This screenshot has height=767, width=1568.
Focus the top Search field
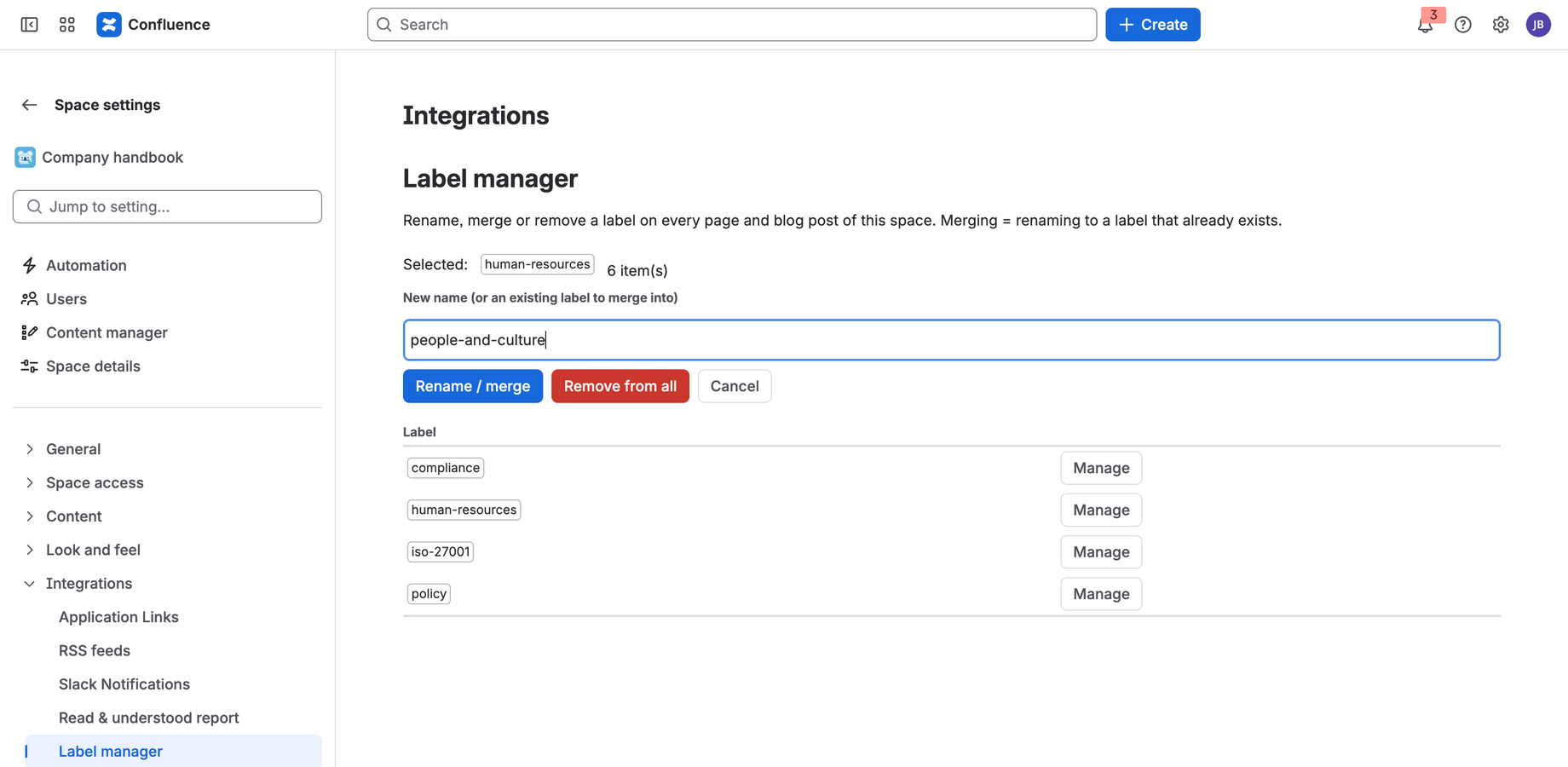[732, 25]
